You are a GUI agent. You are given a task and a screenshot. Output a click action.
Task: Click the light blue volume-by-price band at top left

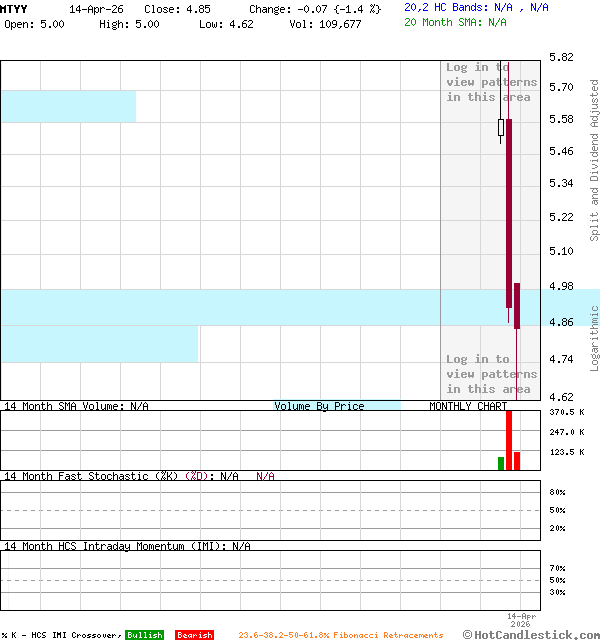tap(68, 106)
